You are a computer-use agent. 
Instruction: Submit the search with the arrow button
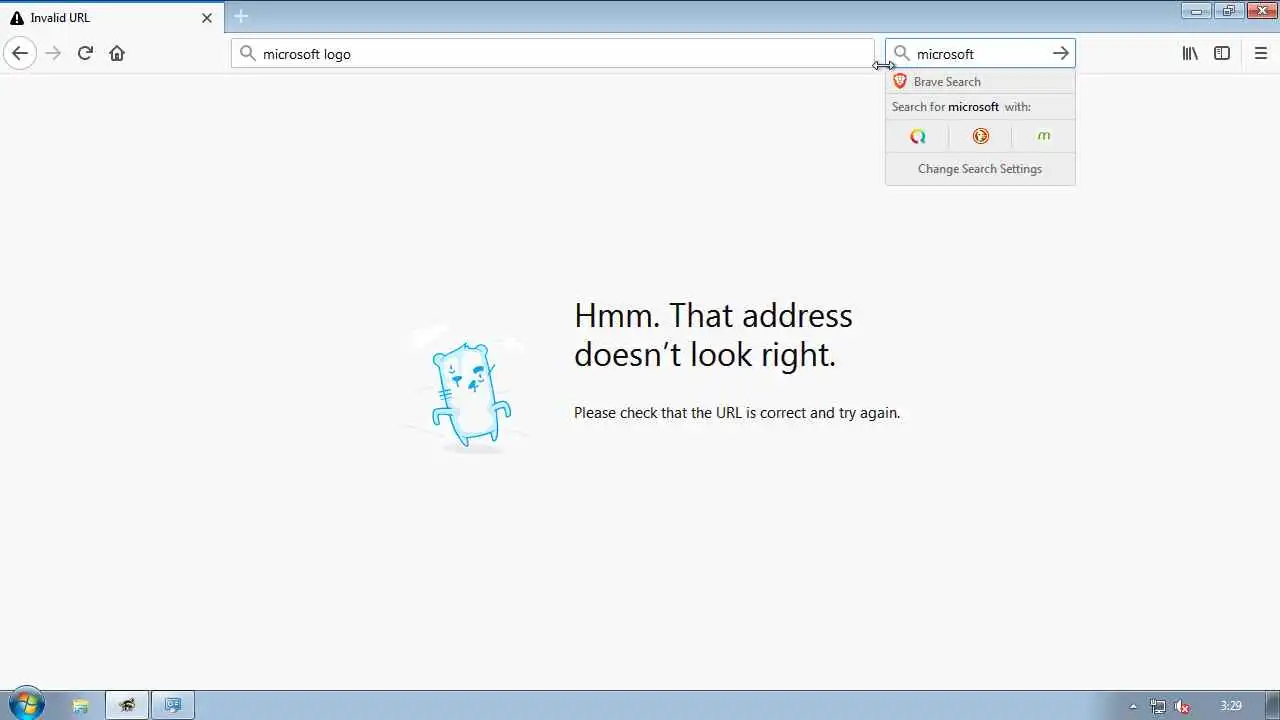coord(1061,54)
